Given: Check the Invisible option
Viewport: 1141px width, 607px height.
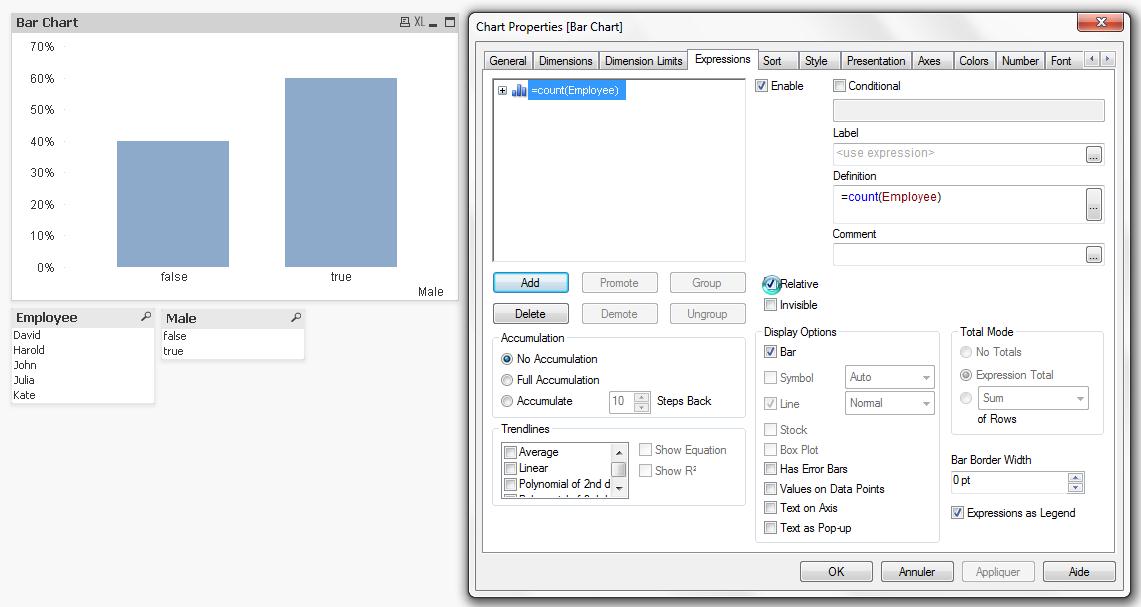Looking at the screenshot, I should [771, 305].
